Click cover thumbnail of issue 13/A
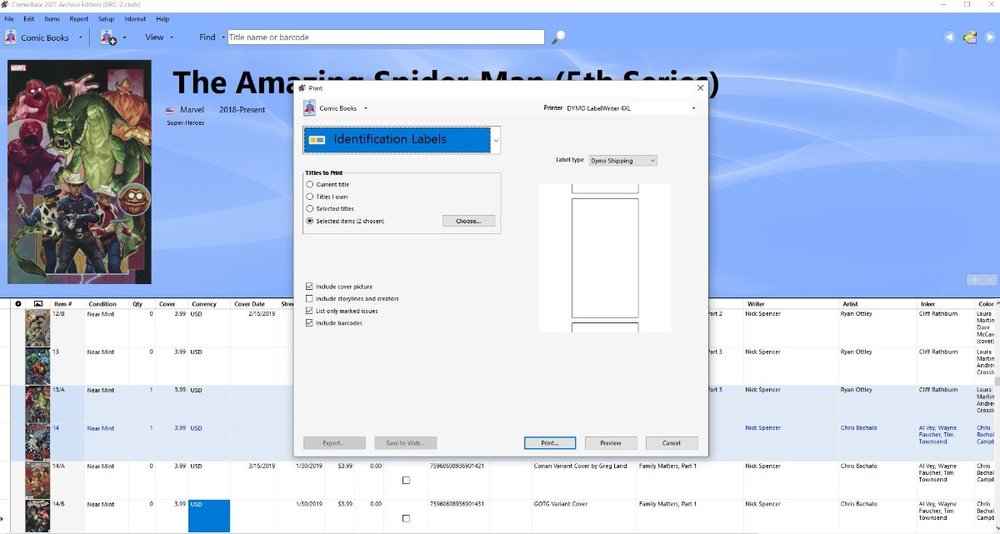 (x=37, y=404)
